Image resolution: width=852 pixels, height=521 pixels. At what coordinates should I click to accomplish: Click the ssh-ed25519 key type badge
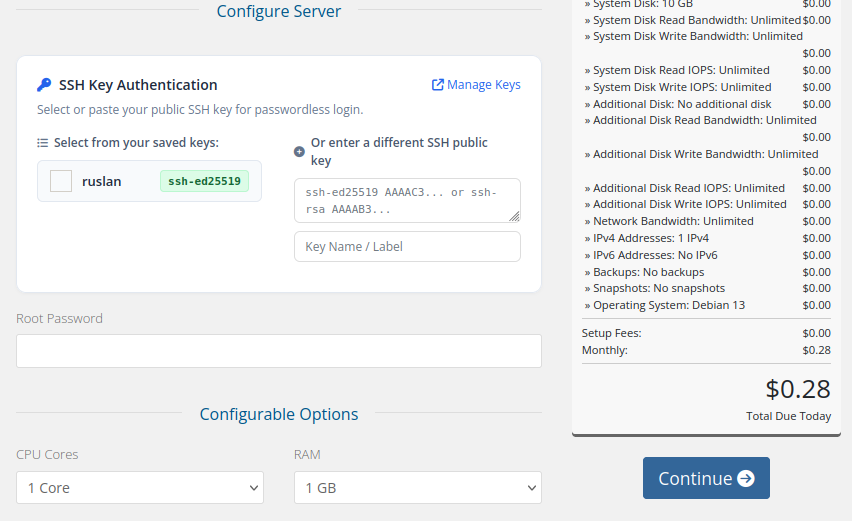204,181
